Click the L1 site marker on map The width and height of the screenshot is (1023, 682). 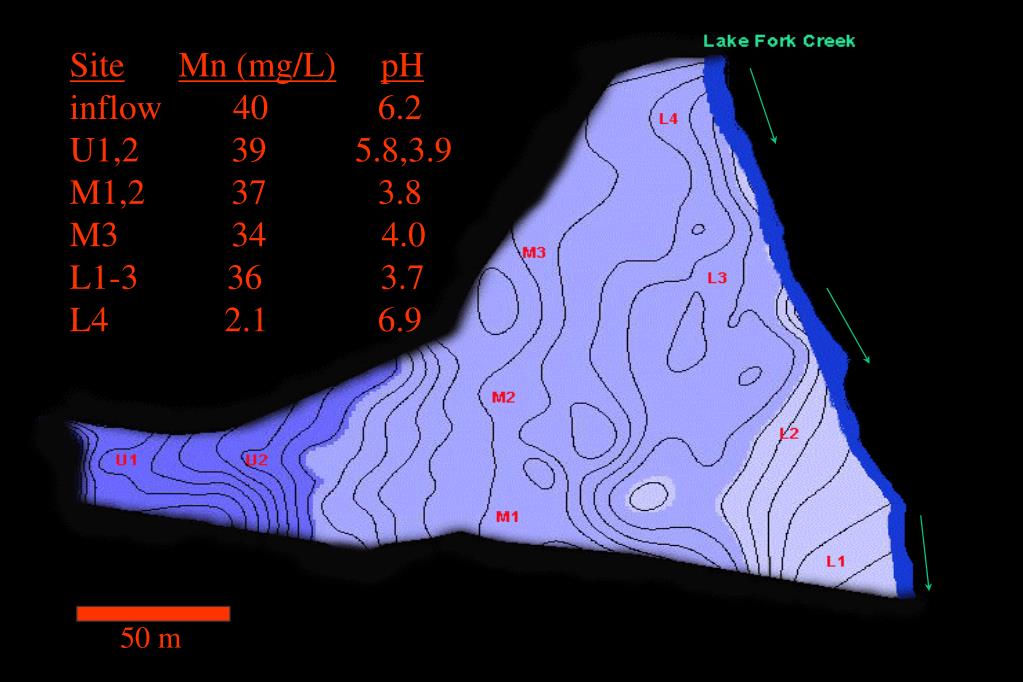(835, 561)
